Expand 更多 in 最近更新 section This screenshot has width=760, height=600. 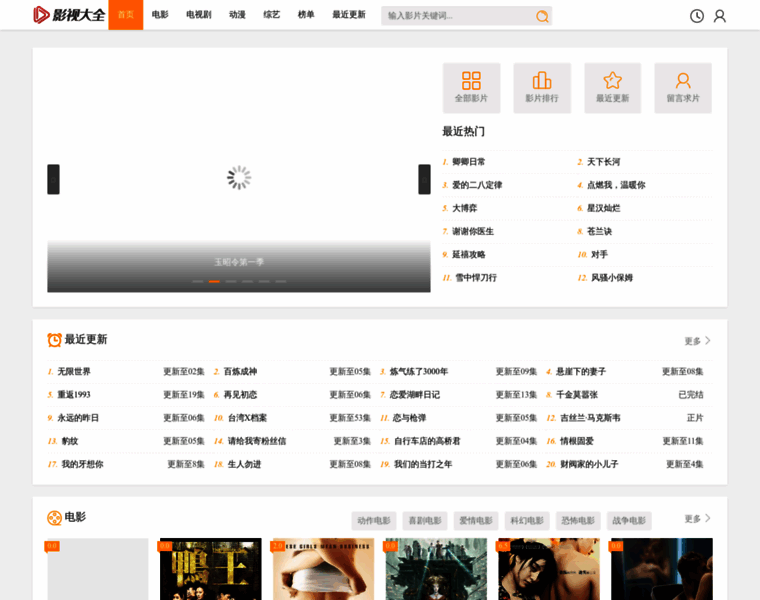pyautogui.click(x=697, y=341)
